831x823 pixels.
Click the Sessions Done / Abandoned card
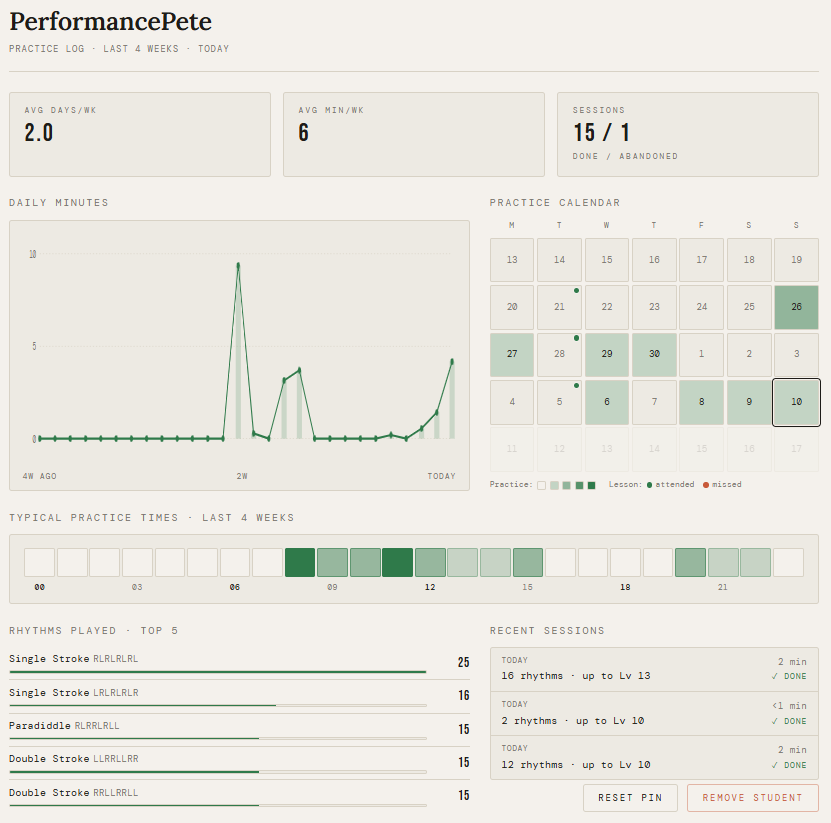point(688,135)
